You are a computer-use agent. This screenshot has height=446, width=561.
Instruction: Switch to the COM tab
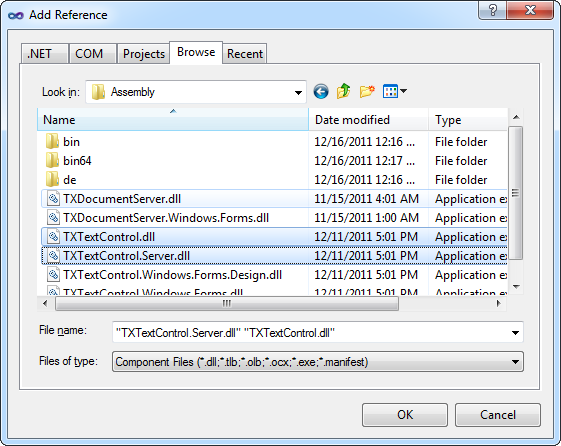tap(92, 54)
